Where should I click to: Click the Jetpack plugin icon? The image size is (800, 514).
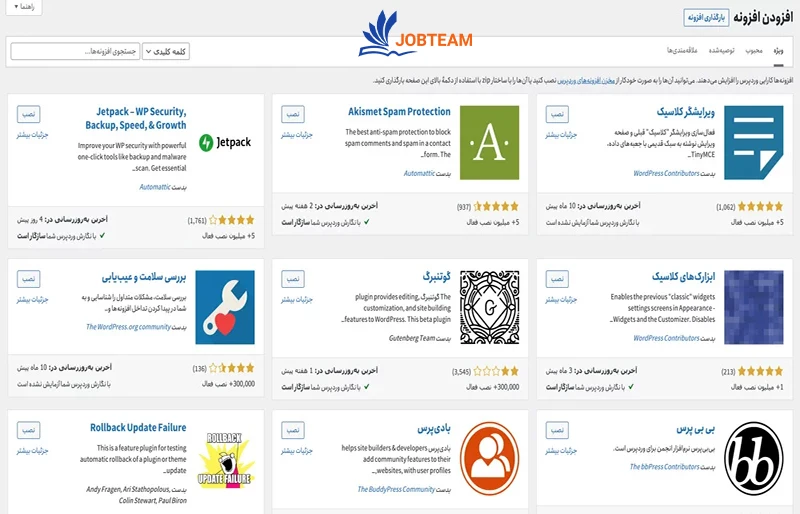click(224, 142)
